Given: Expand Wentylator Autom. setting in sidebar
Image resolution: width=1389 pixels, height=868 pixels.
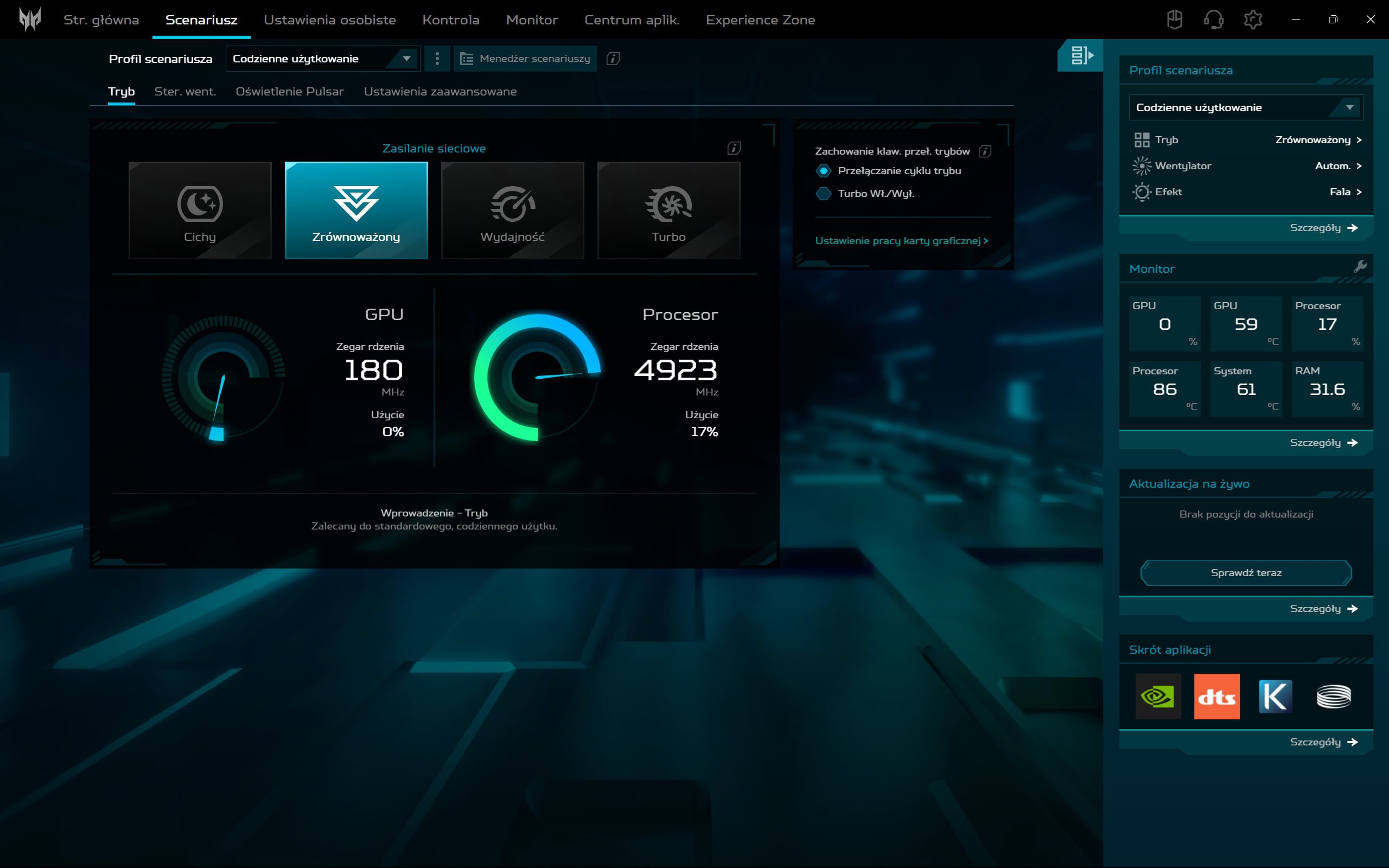Looking at the screenshot, I should click(1338, 166).
